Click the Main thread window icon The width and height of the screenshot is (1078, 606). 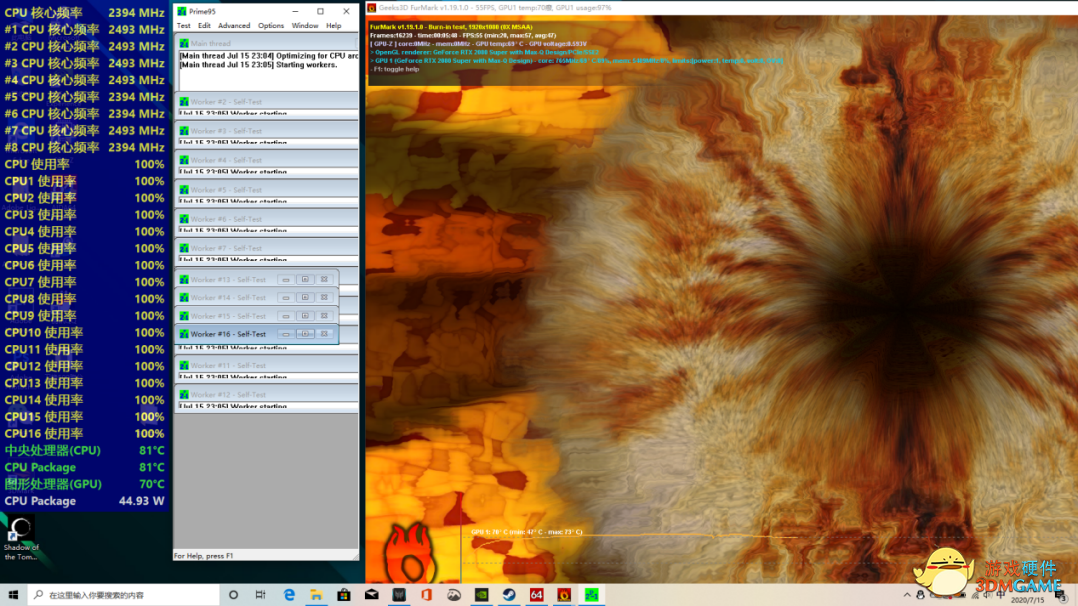[184, 43]
